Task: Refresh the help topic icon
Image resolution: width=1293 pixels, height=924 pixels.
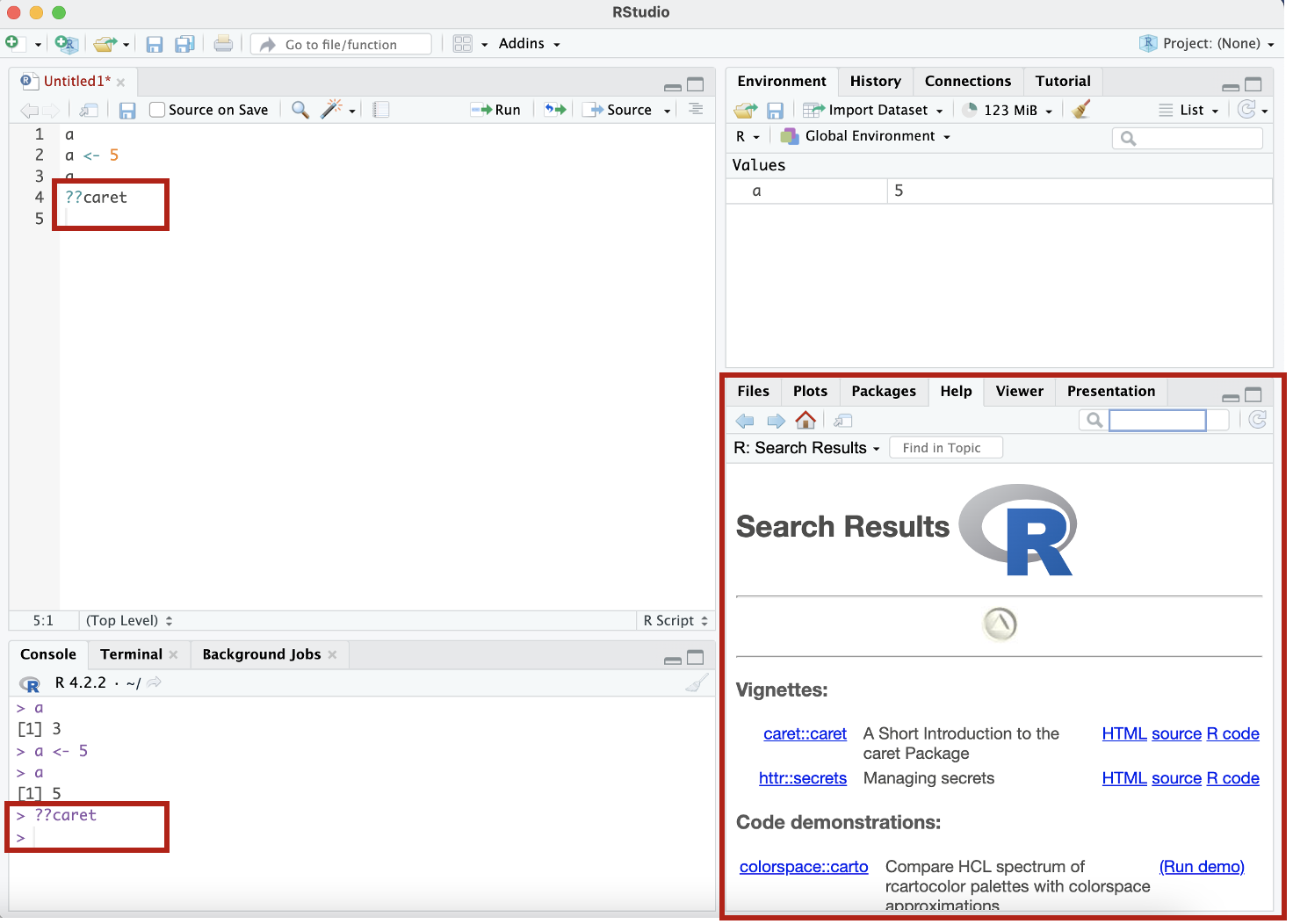Action: [x=1258, y=420]
